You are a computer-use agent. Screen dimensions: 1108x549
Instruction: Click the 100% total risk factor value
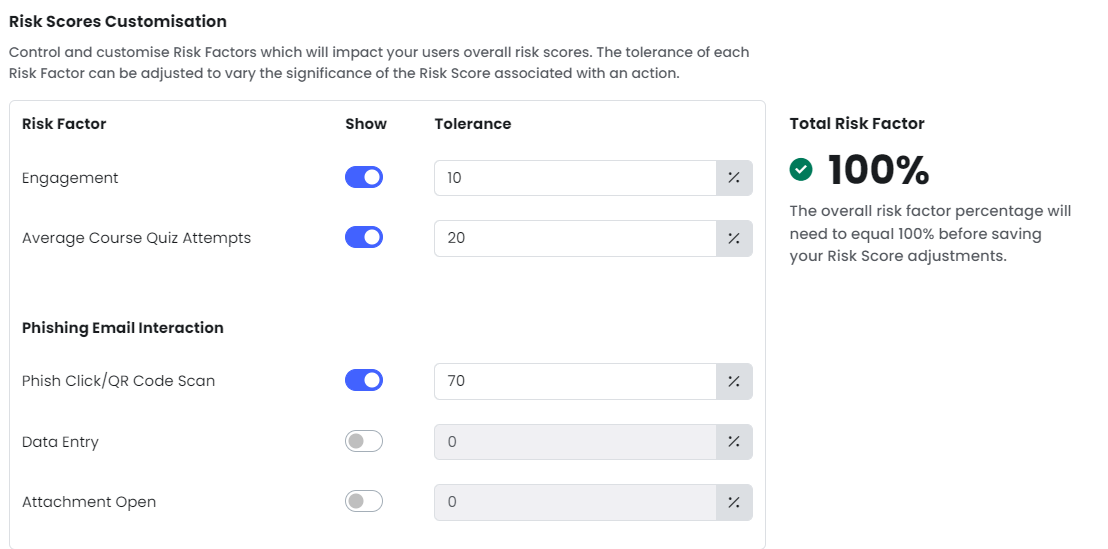(x=878, y=170)
